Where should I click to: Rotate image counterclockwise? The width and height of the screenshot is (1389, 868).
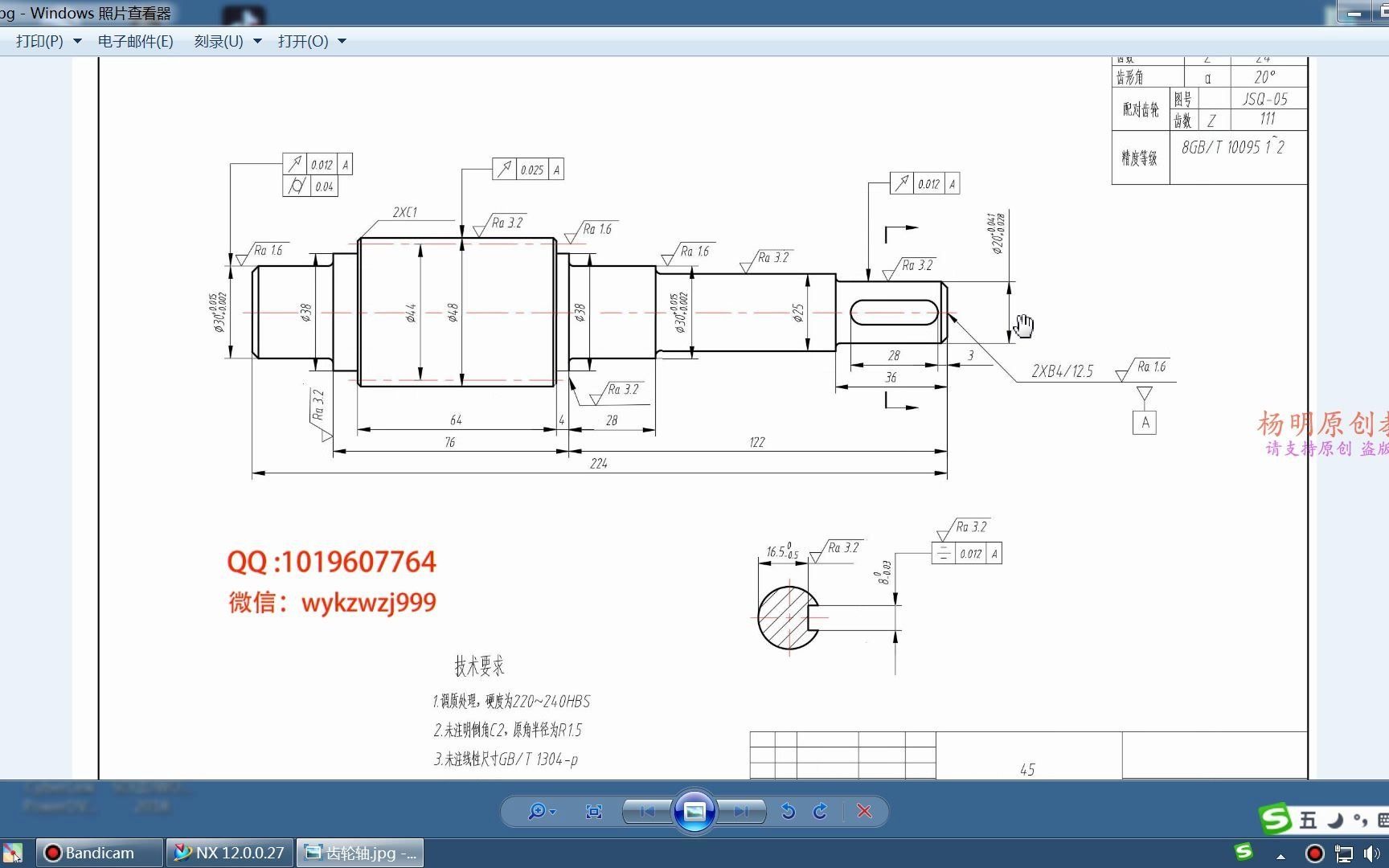click(x=789, y=812)
